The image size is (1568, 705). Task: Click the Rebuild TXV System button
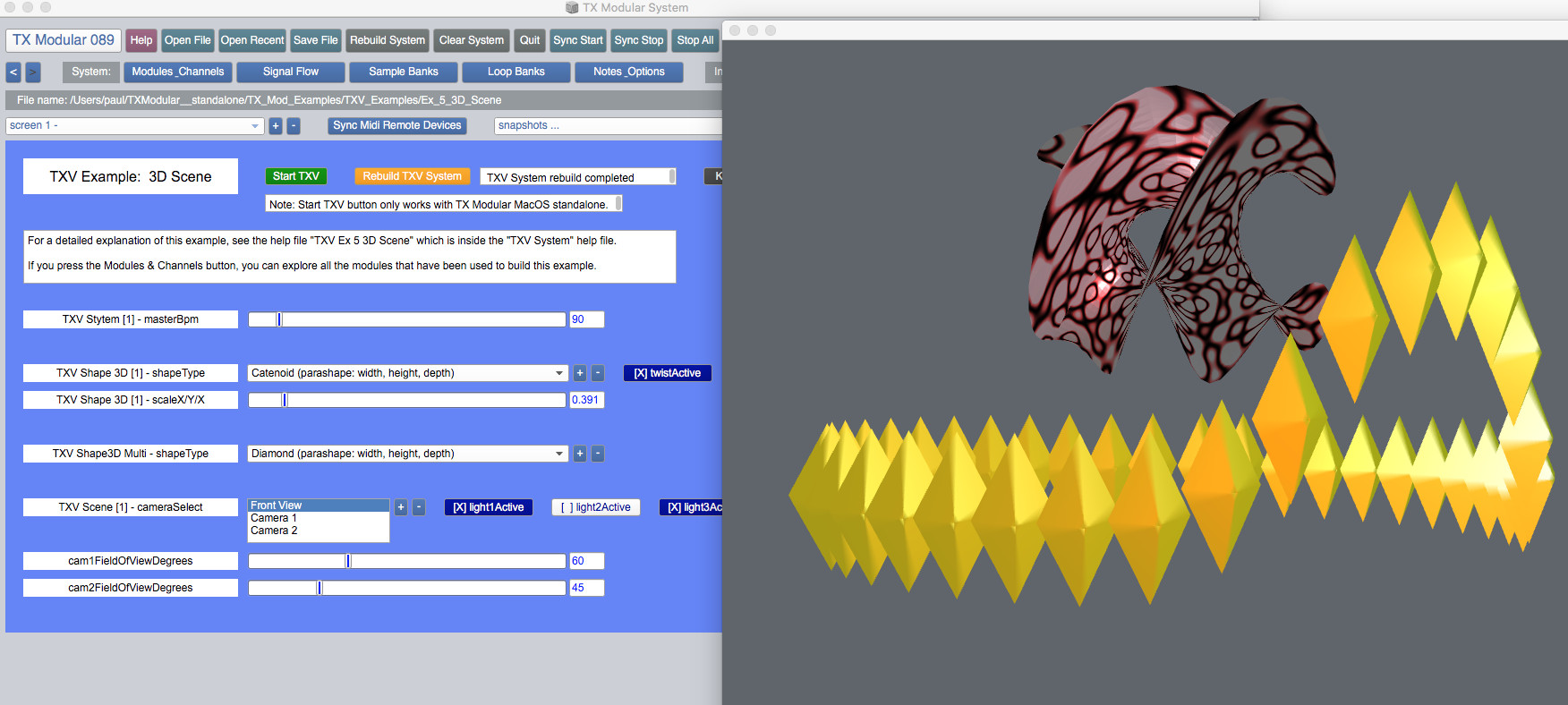(x=412, y=176)
